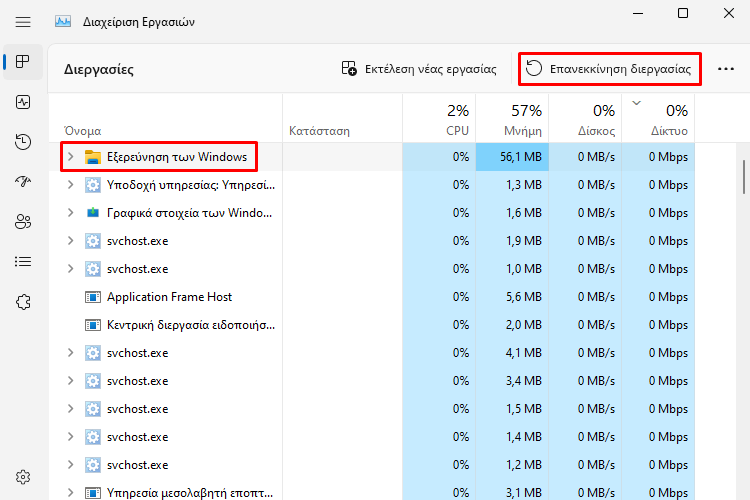
Task: Select the 56,1 MB memory cell
Action: pyautogui.click(x=512, y=157)
